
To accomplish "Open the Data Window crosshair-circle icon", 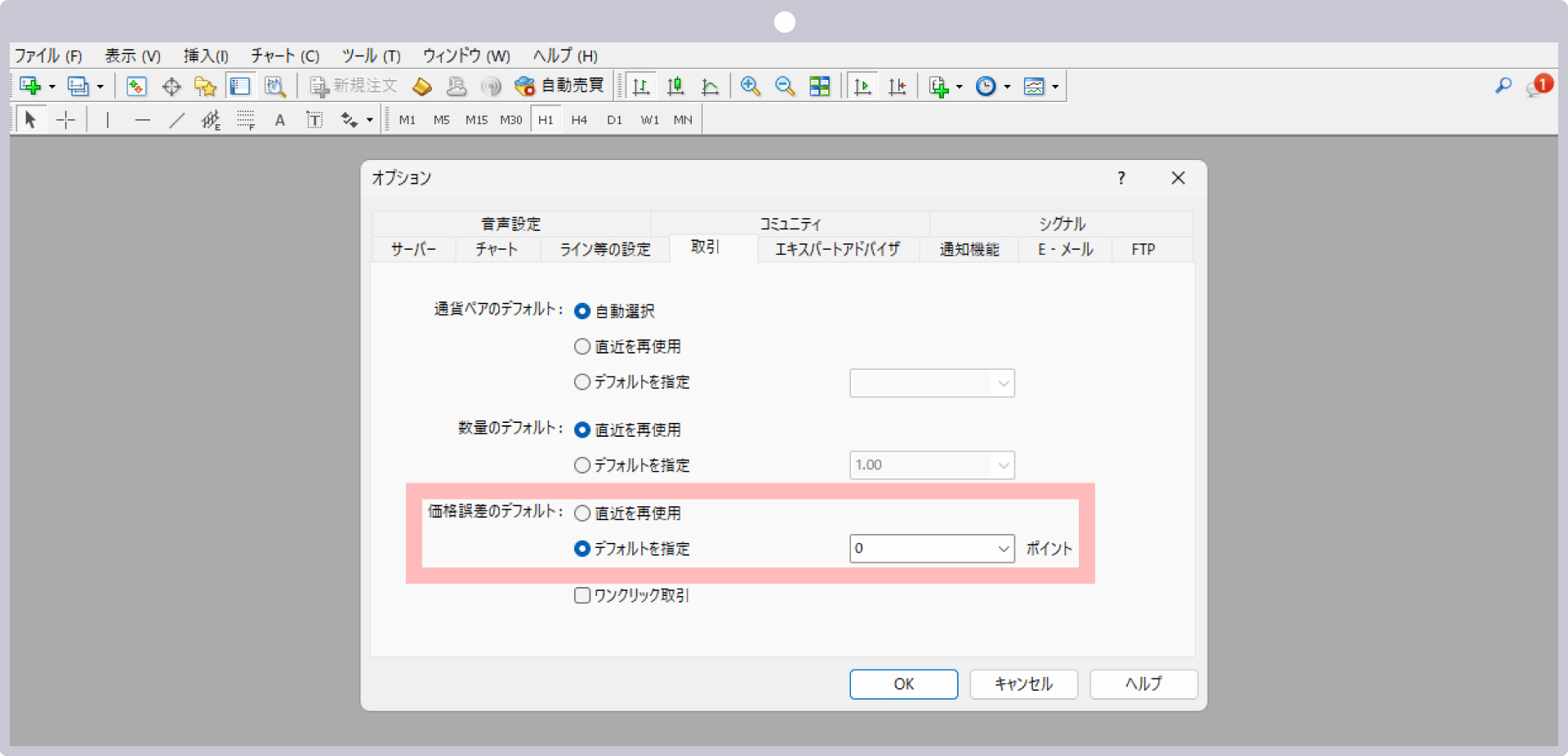I will (171, 86).
